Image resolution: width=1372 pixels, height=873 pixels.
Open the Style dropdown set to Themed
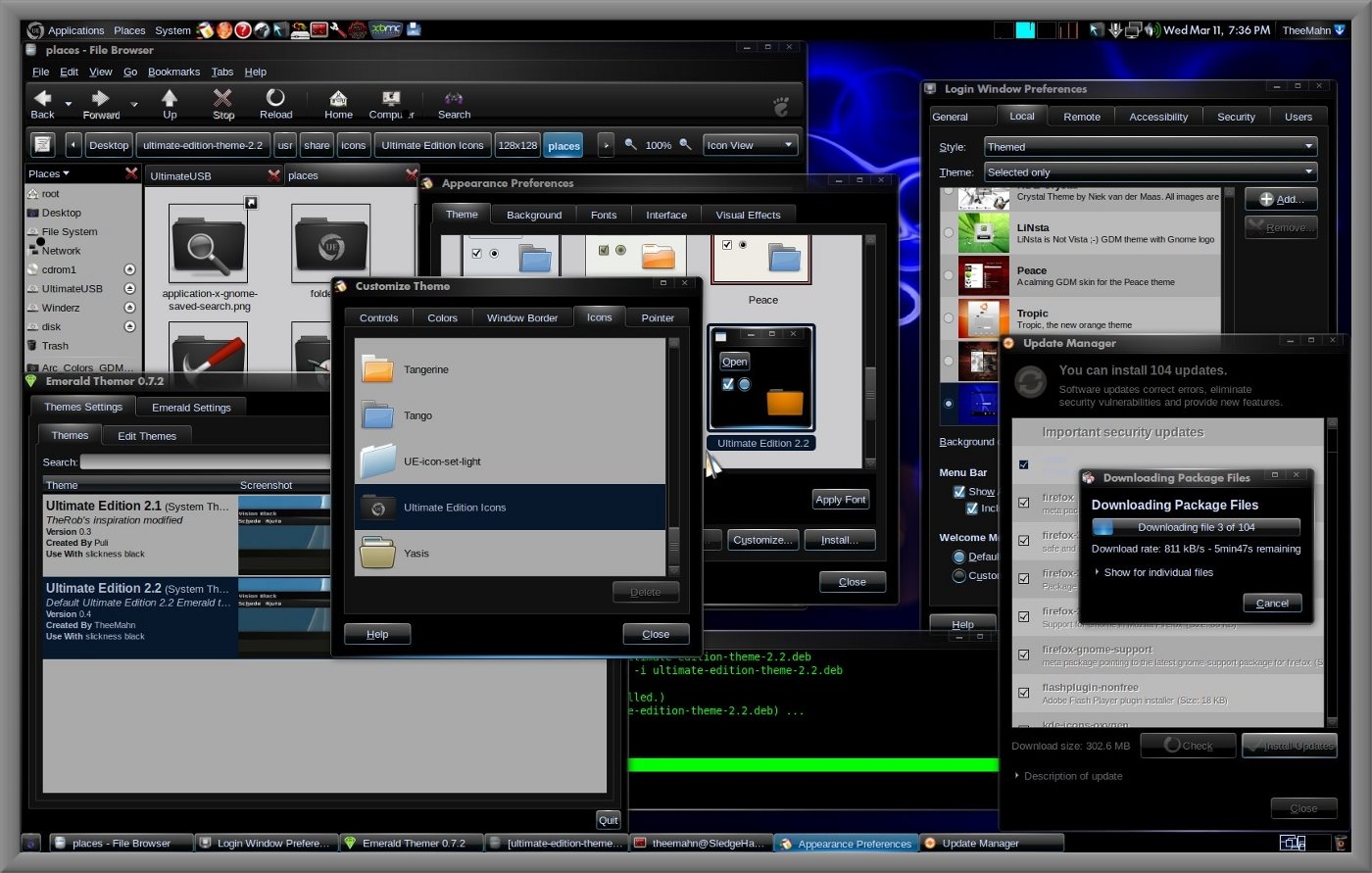tap(1151, 147)
